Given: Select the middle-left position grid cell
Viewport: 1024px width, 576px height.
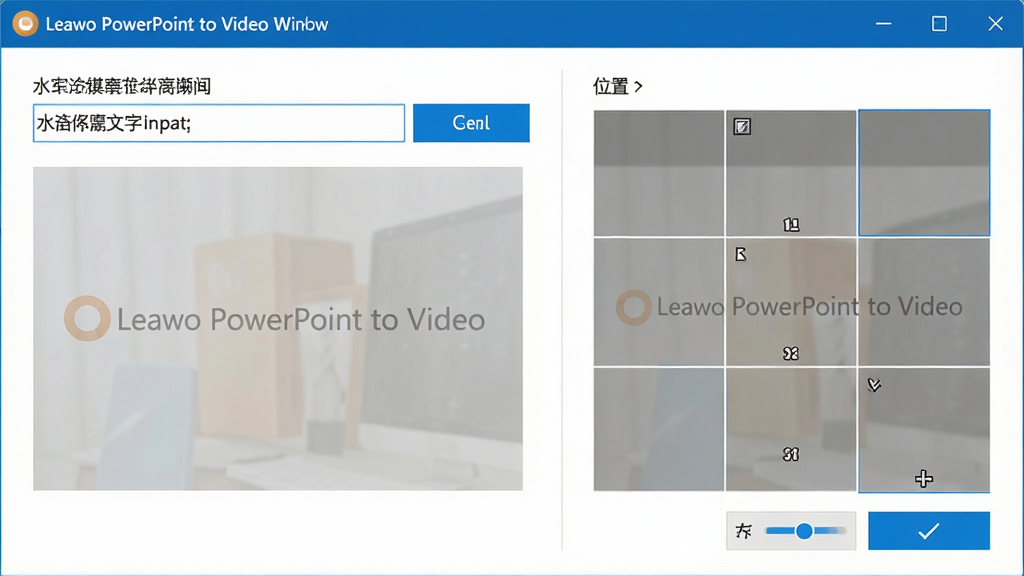Looking at the screenshot, I should tap(658, 302).
